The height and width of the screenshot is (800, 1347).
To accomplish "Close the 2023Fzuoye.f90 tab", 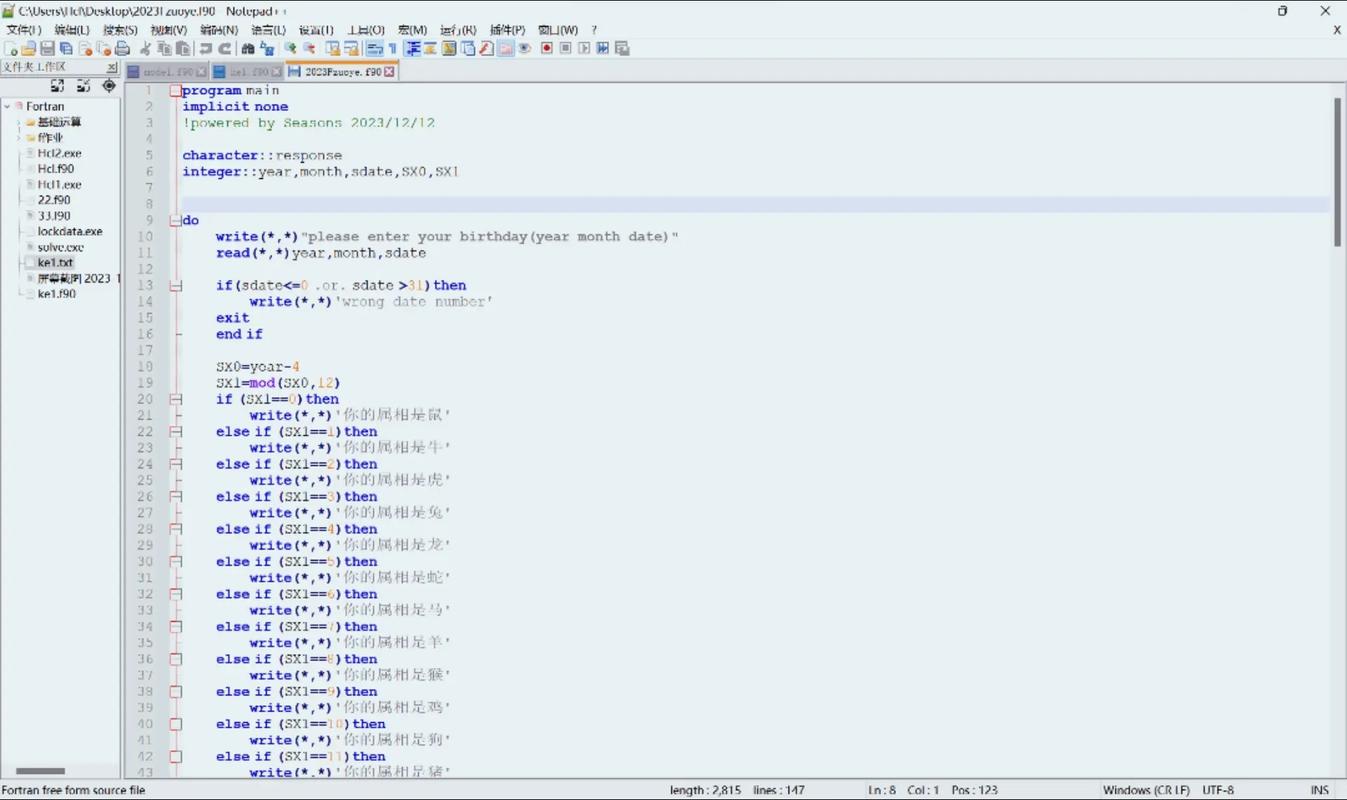I will coord(389,72).
